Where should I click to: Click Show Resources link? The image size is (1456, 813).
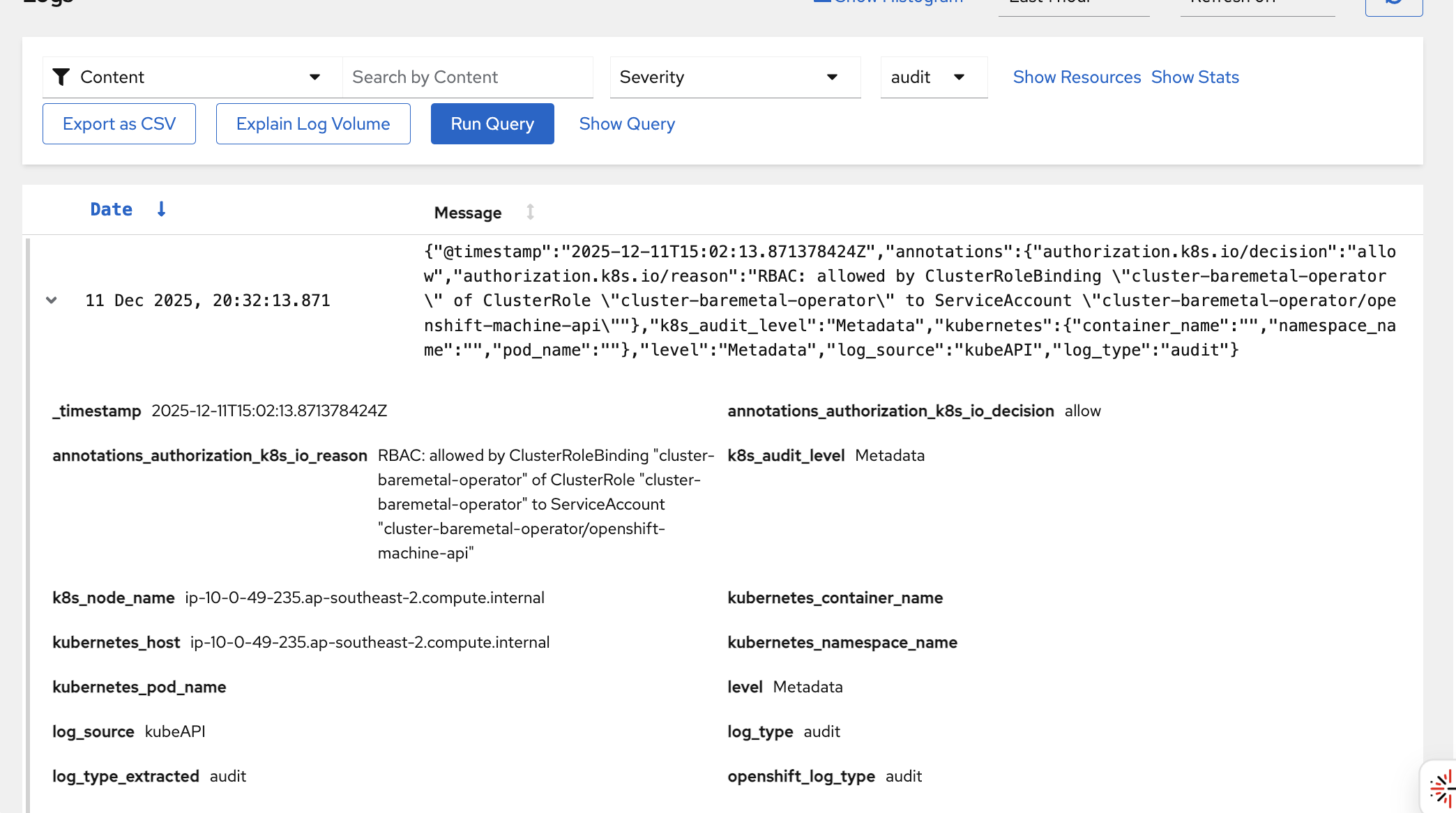[1077, 77]
